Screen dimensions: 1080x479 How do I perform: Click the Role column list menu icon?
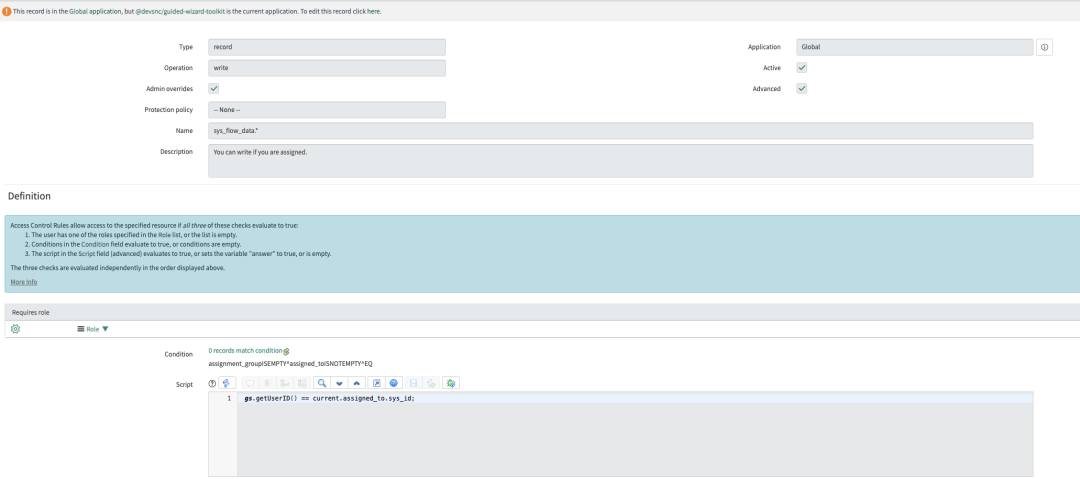pyautogui.click(x=81, y=329)
